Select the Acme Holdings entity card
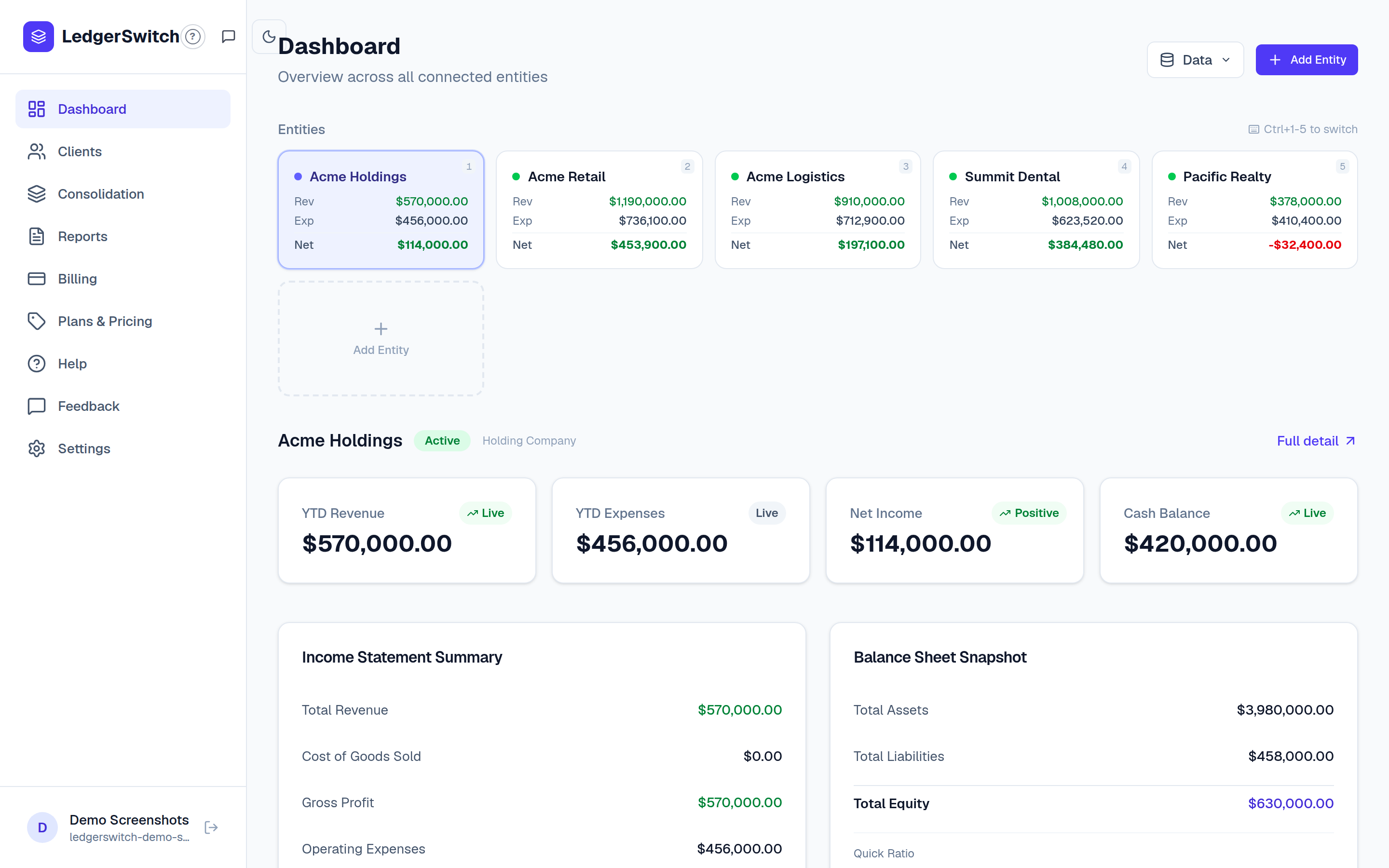The image size is (1389, 868). (x=381, y=210)
